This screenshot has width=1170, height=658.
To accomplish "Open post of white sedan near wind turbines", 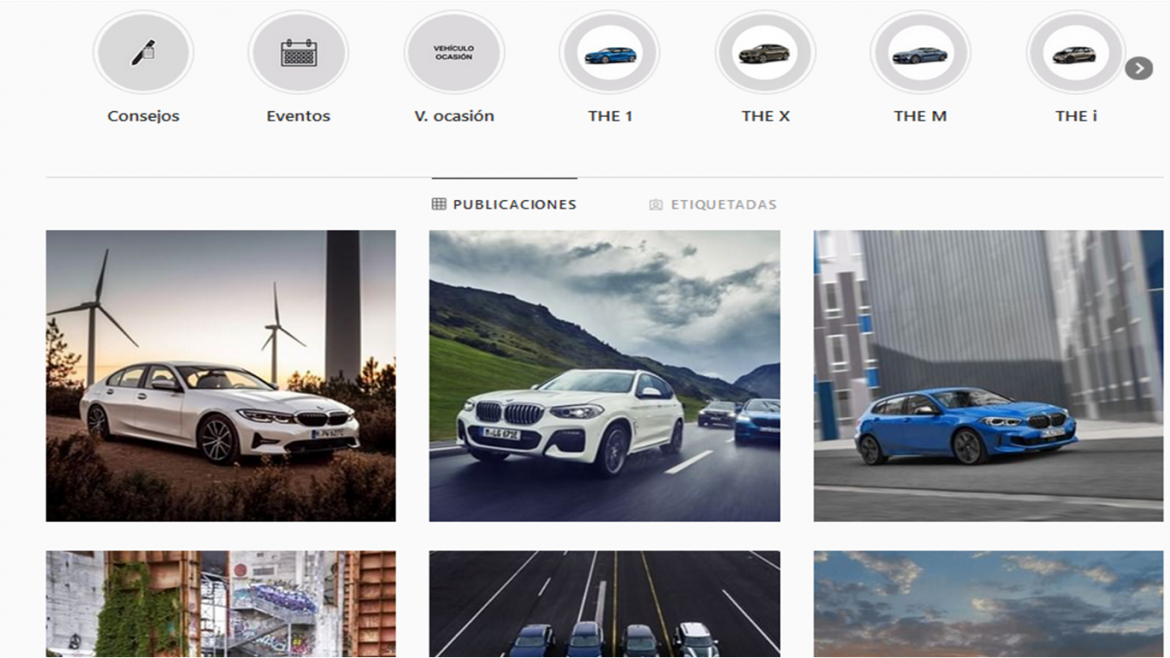I will [220, 375].
